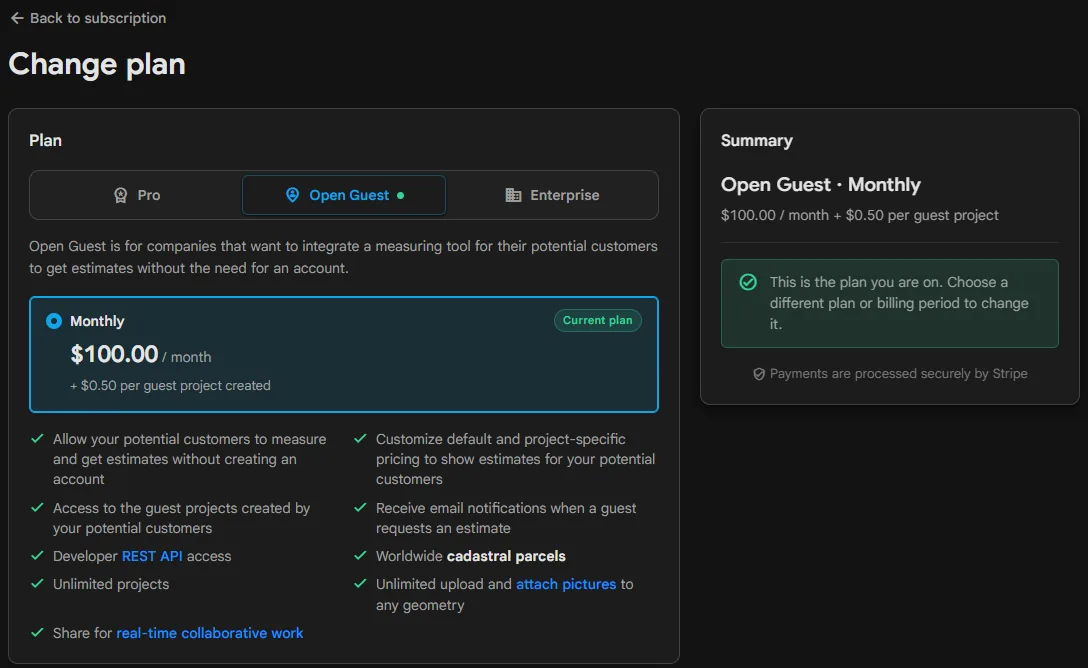This screenshot has width=1088, height=668.
Task: Click the cadastral parcels bold text
Action: 506,556
